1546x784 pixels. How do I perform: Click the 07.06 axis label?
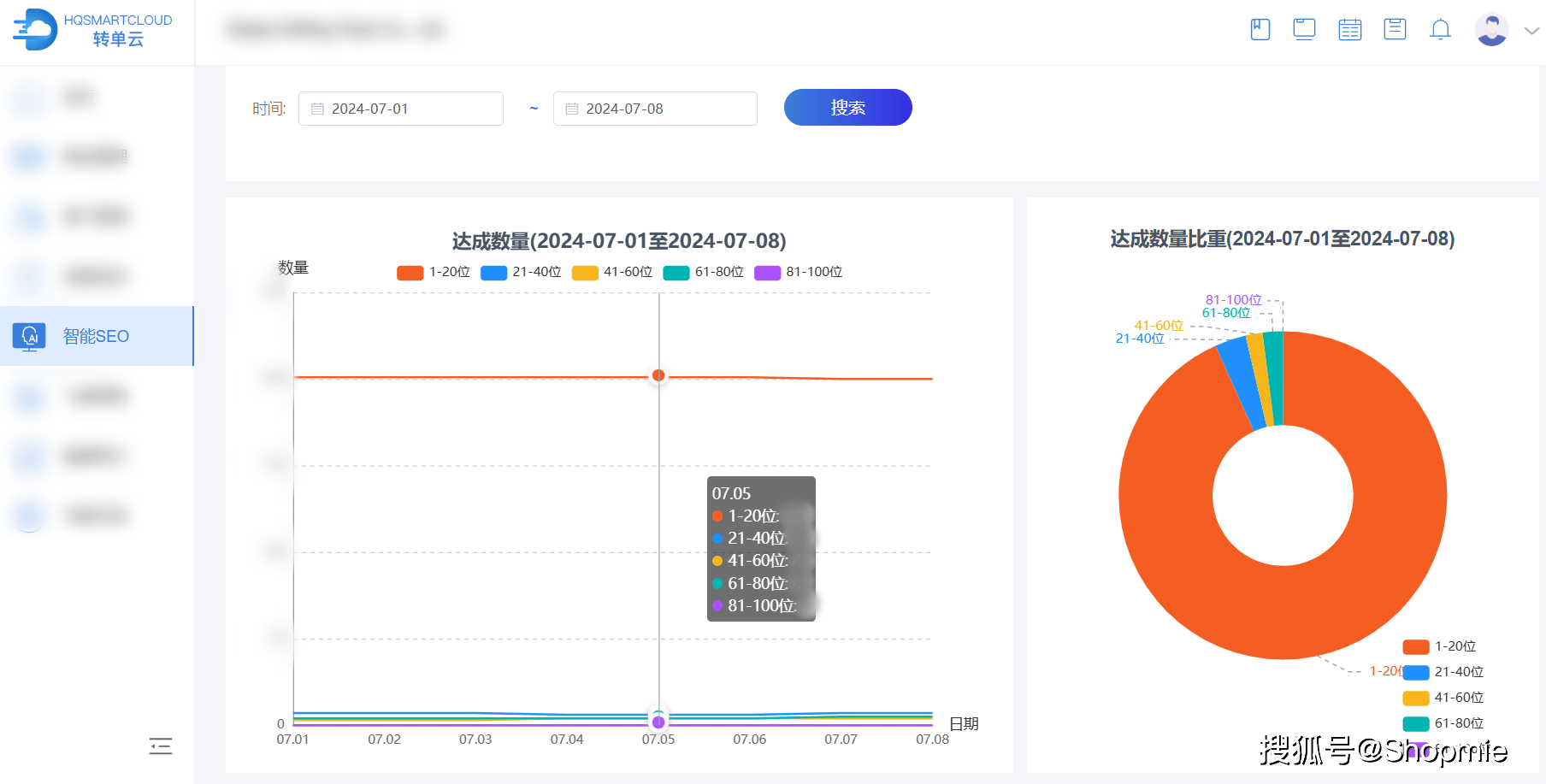750,739
